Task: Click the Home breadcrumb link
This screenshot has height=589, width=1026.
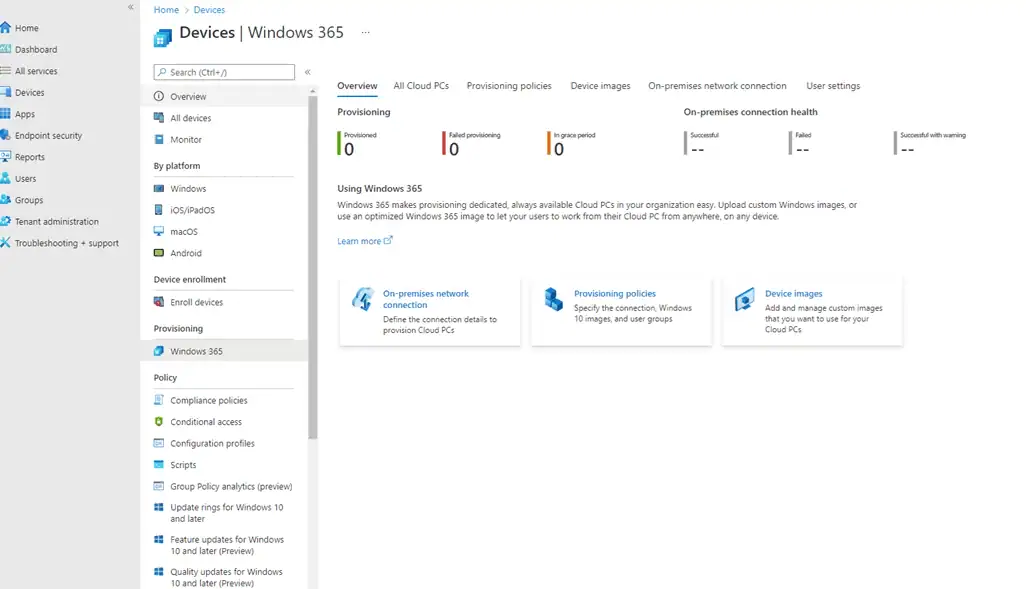Action: point(166,10)
